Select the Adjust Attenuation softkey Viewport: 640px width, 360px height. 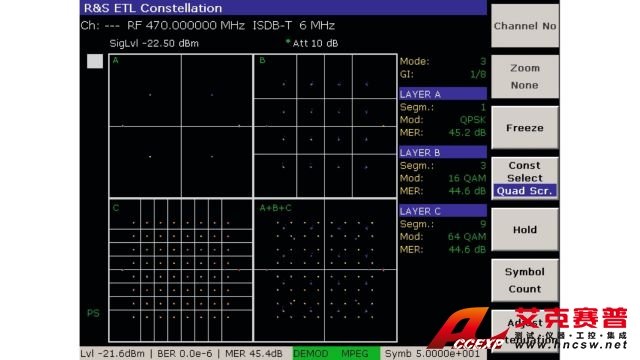[x=525, y=331]
